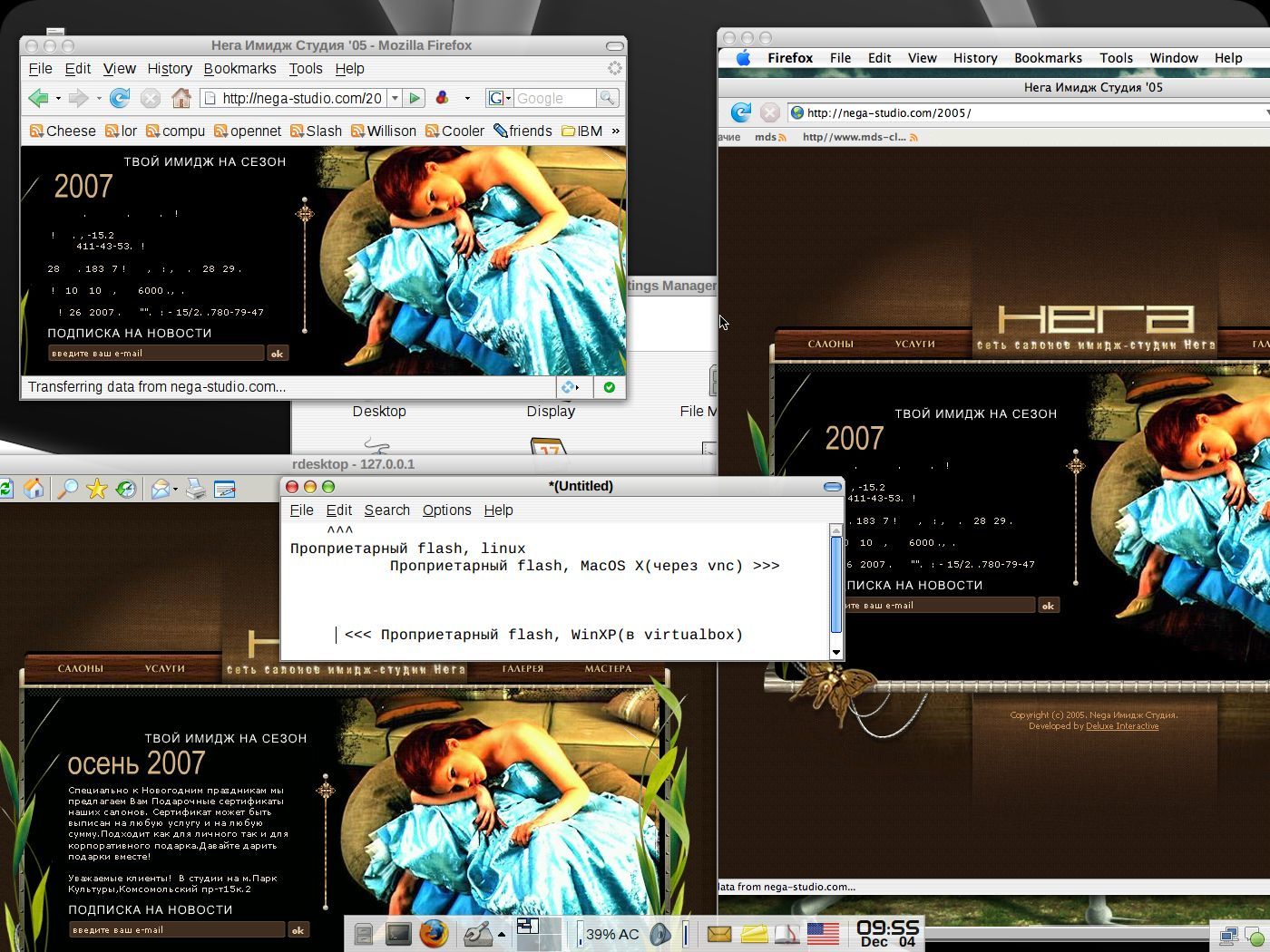Open Bookmarks menu in Mac menu bar

(x=1048, y=58)
